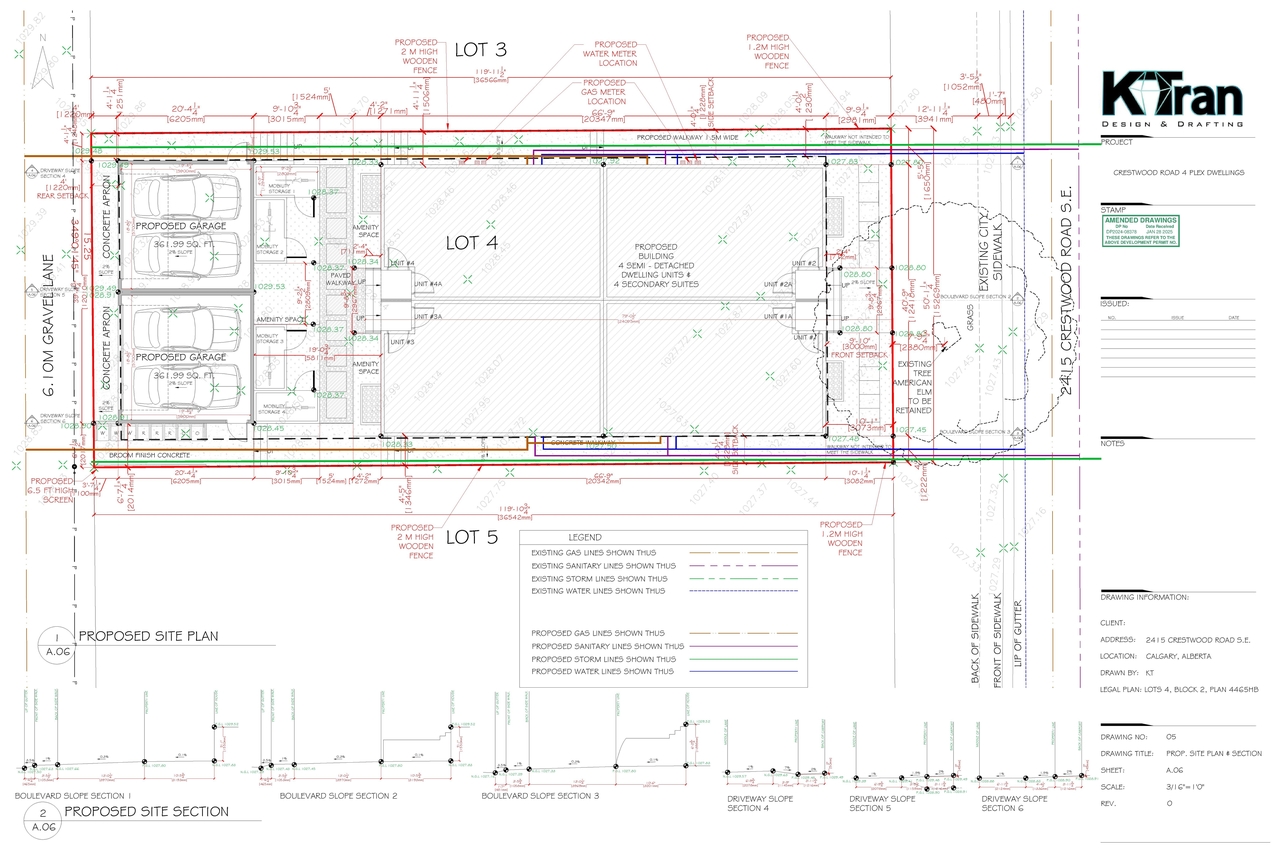The image size is (1280, 853).
Task: Select the Driveway Slope Section 4 caption
Action: pyautogui.click(x=761, y=803)
